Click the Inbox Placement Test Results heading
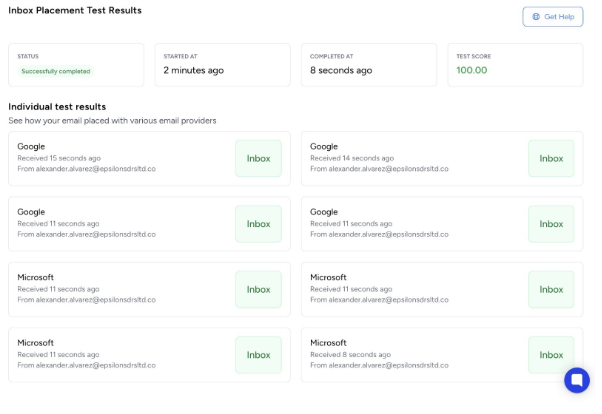This screenshot has height=414, width=602. tap(75, 10)
